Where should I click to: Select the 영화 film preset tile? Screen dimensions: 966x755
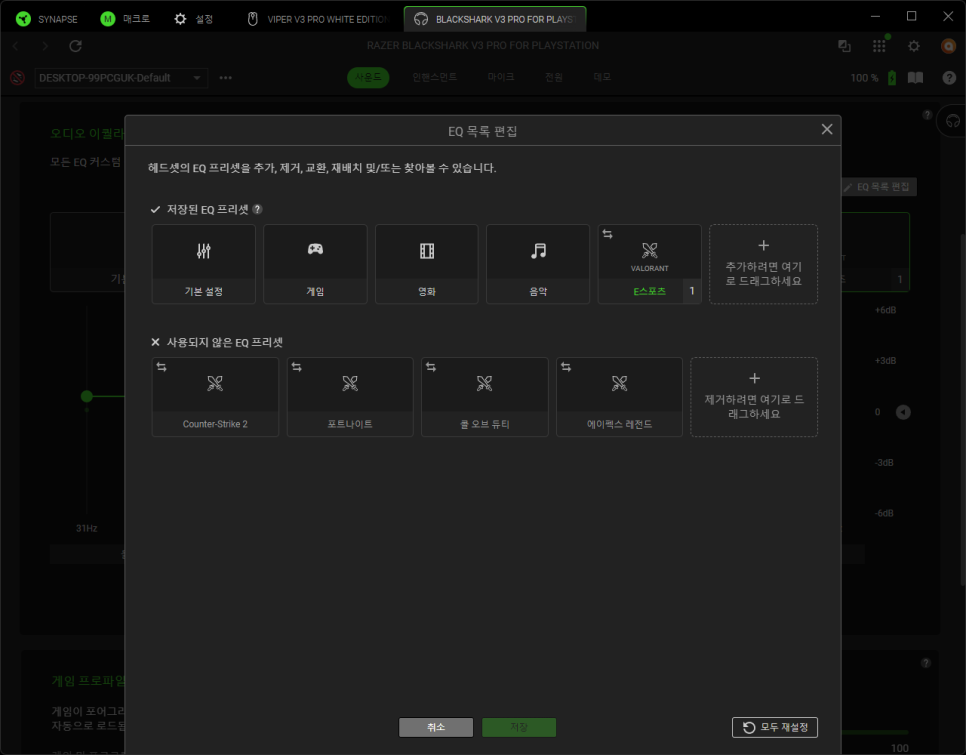427,263
